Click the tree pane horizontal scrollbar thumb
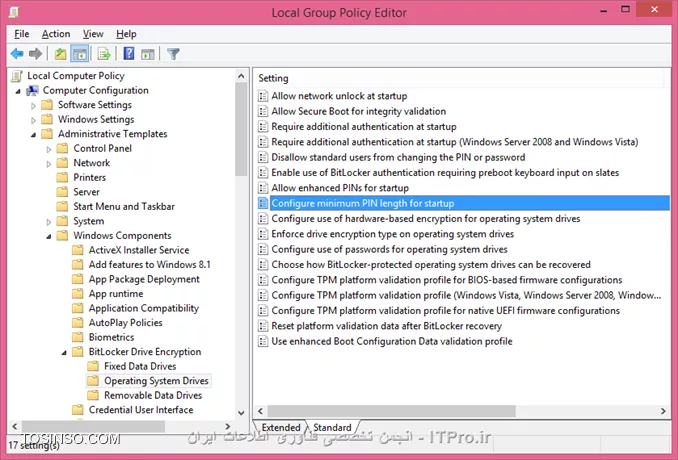This screenshot has width=678, height=460. [x=93, y=426]
